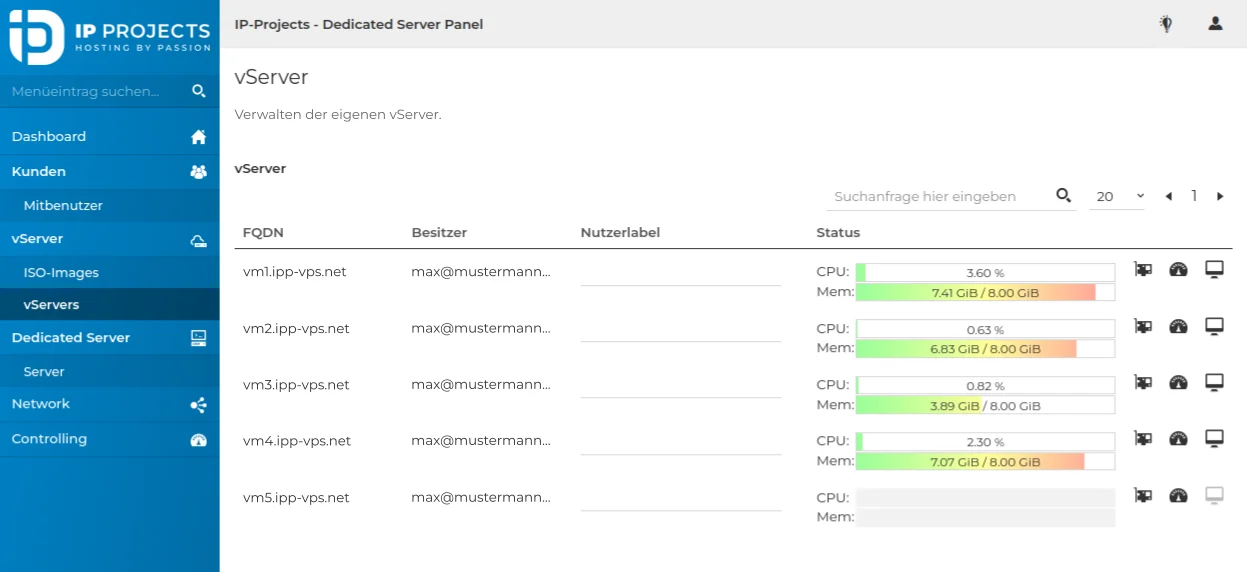The width and height of the screenshot is (1247, 572).
Task: Expand the Network sidebar section
Action: pos(41,404)
